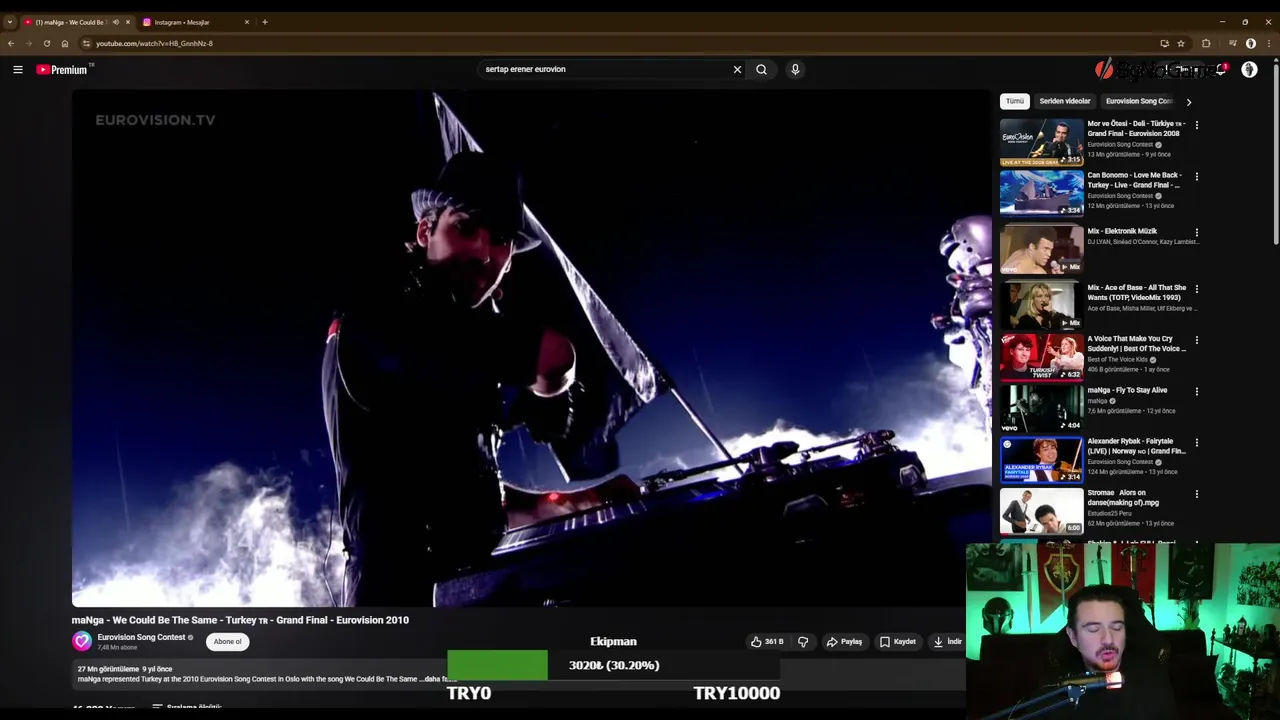Open the browser media control icon
The width and height of the screenshot is (1280, 720).
point(1232,43)
